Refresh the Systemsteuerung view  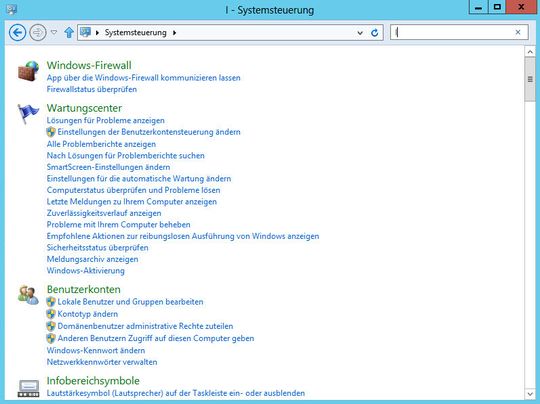pyautogui.click(x=375, y=33)
